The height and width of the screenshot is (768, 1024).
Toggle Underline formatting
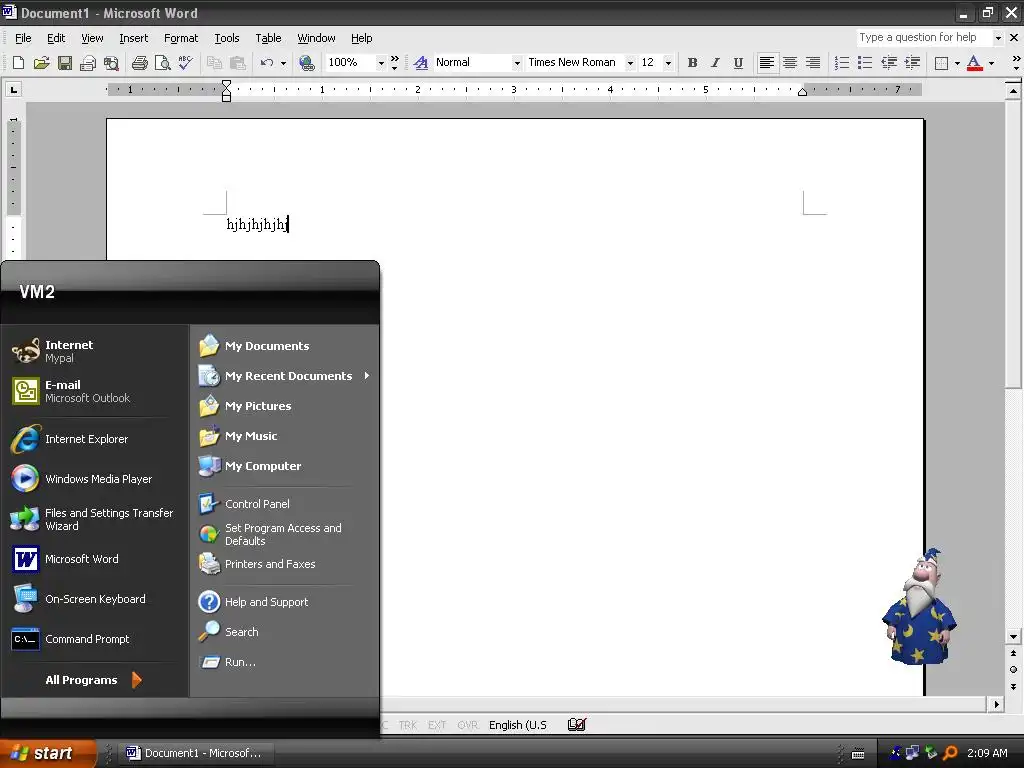pos(738,63)
